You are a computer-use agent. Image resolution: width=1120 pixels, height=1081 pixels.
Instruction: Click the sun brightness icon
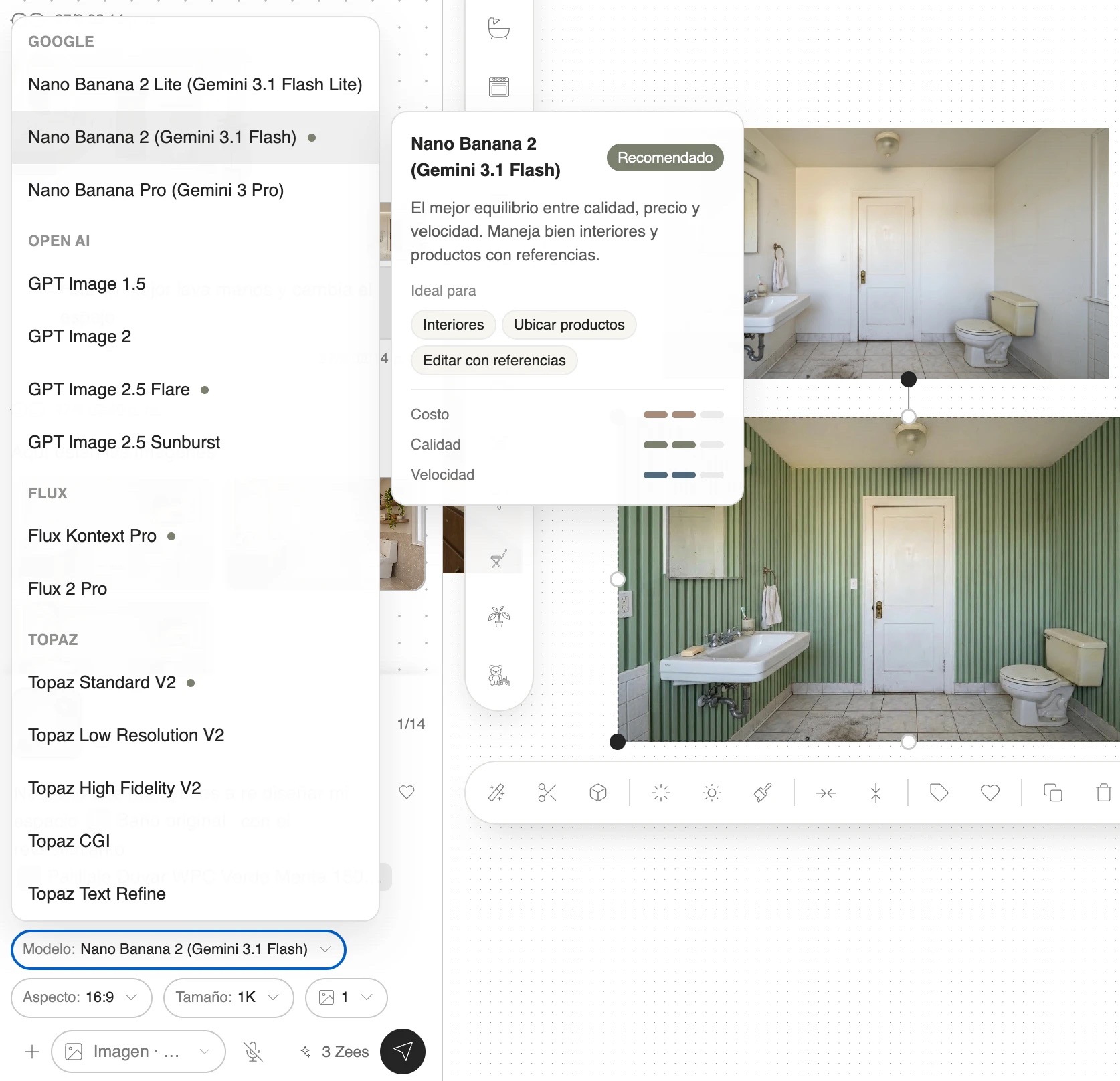(x=712, y=793)
